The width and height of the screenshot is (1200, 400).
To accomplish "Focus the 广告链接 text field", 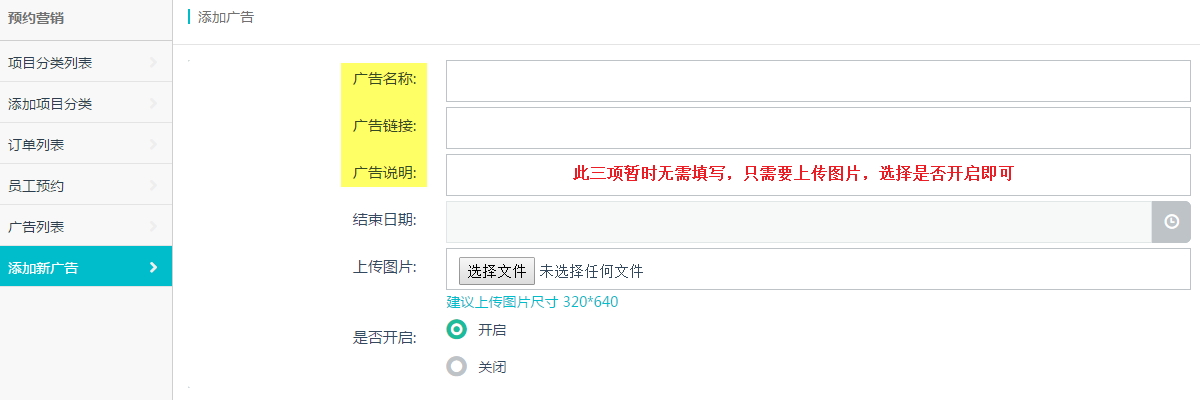I will click(x=818, y=128).
